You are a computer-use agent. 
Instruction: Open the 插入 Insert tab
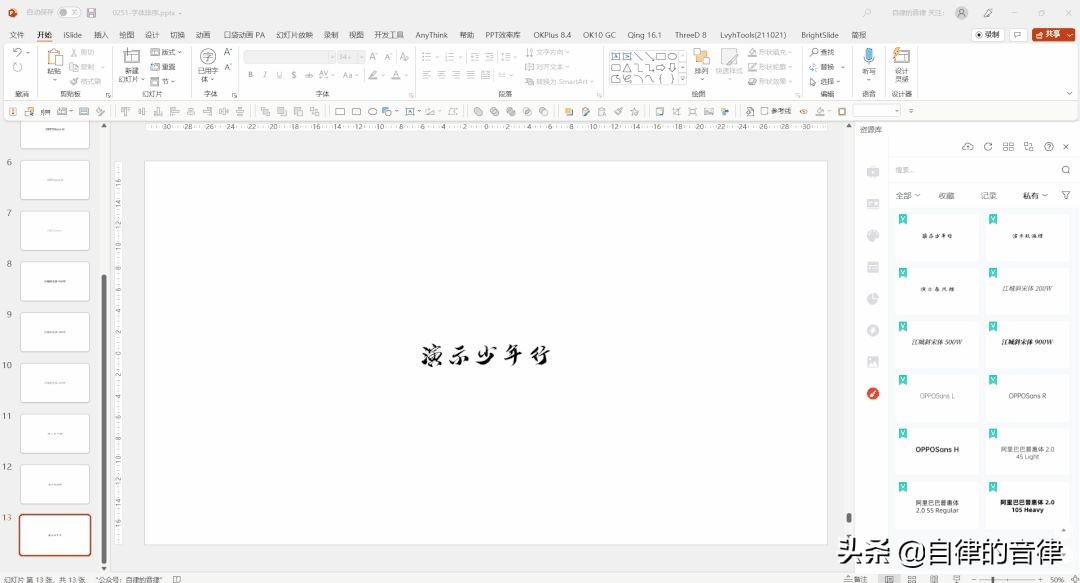(101, 34)
